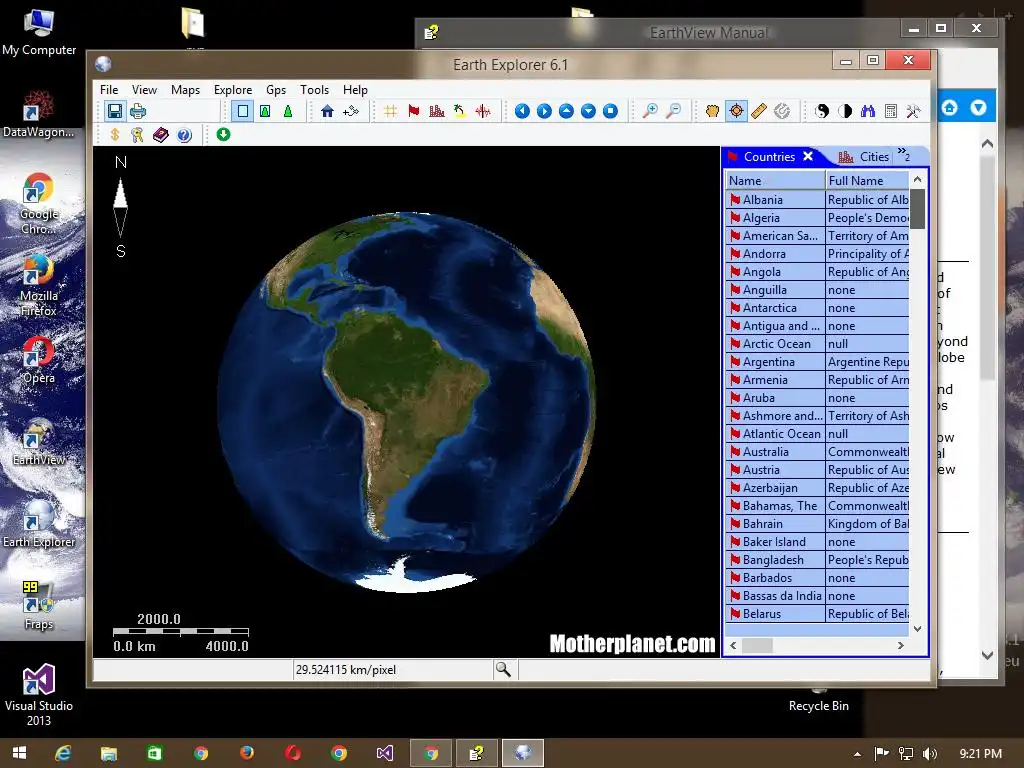Click the countries list horizontal scroll right arrow
The width and height of the screenshot is (1024, 768).
coord(901,645)
